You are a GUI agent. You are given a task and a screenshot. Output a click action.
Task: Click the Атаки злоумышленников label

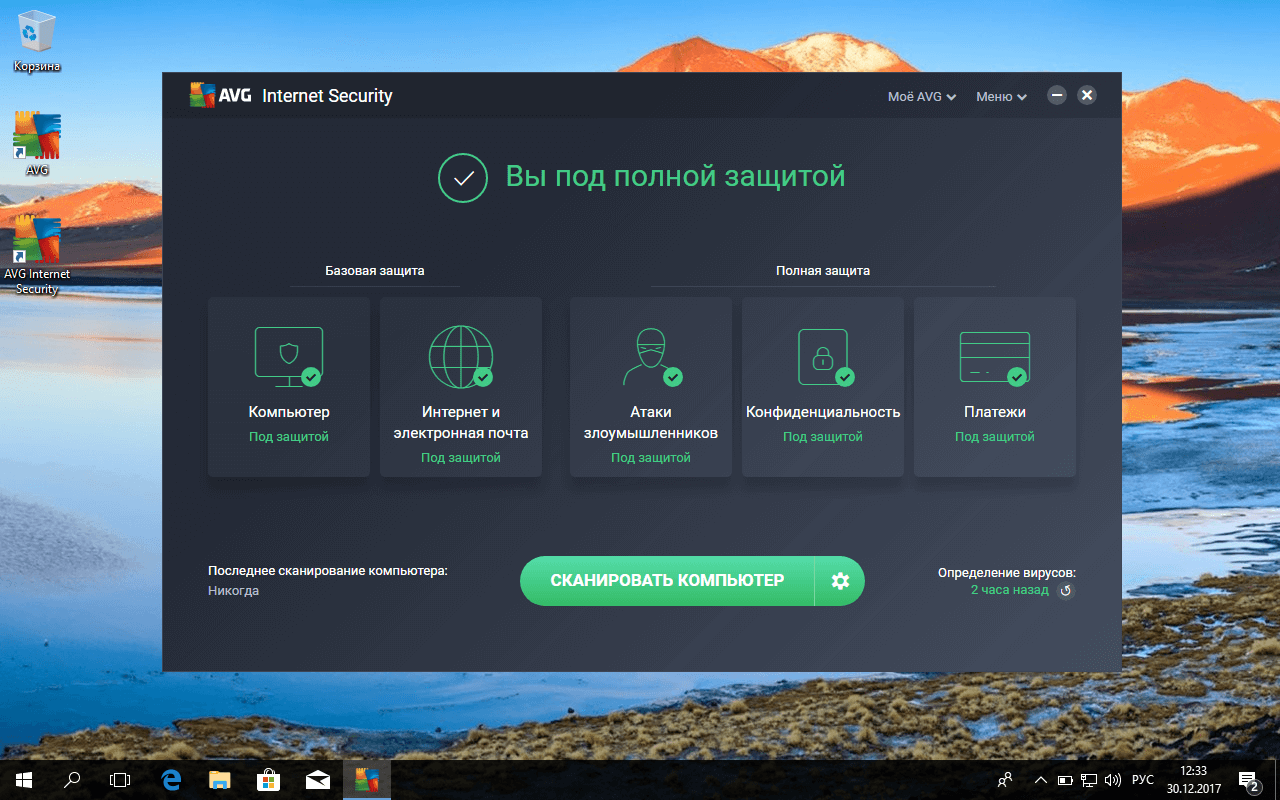[651, 422]
